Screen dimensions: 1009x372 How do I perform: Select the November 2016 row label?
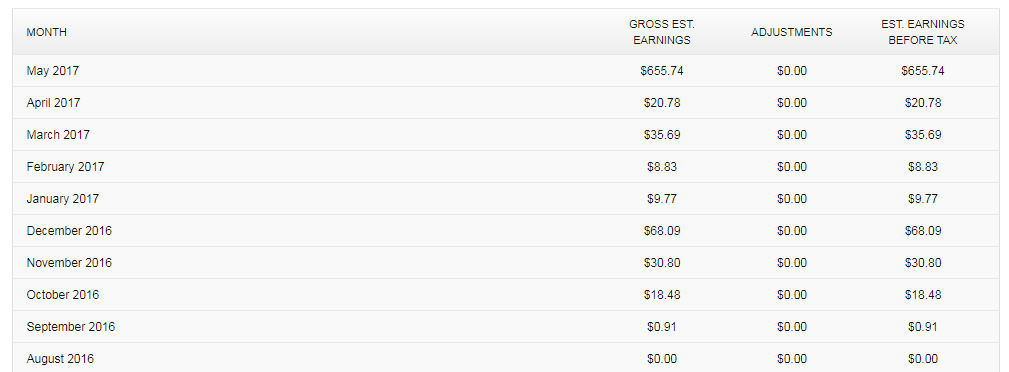coord(69,263)
